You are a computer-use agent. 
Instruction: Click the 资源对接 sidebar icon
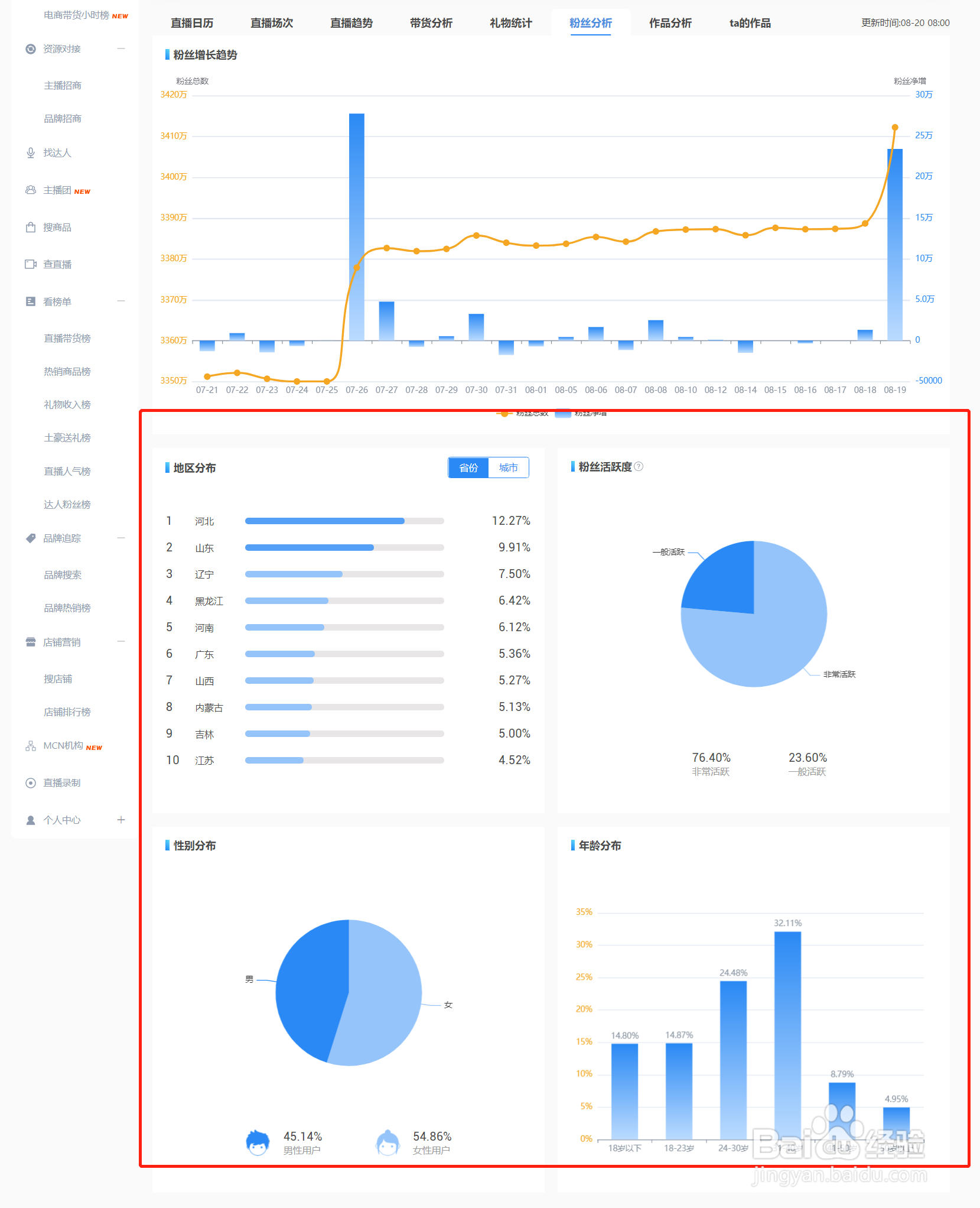point(31,49)
